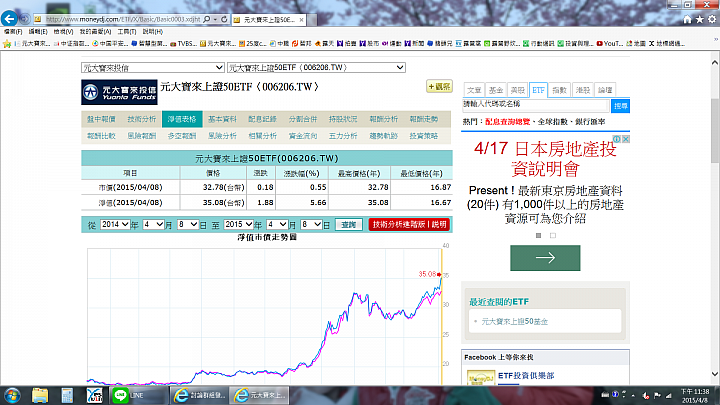This screenshot has height=405, width=720.
Task: Open the 中国平安 bookmark
Action: 110,44
